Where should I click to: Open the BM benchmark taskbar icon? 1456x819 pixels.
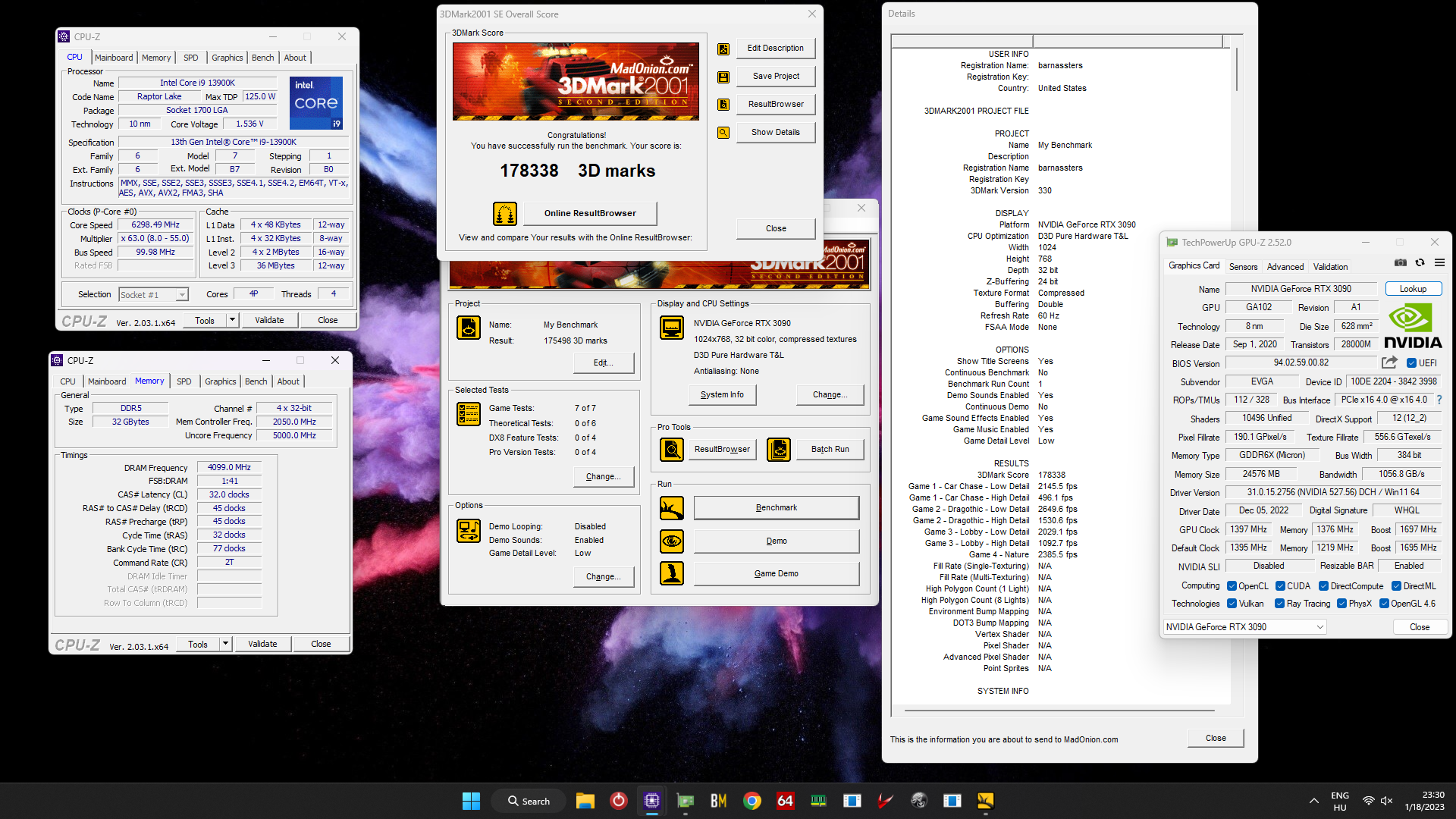[719, 801]
